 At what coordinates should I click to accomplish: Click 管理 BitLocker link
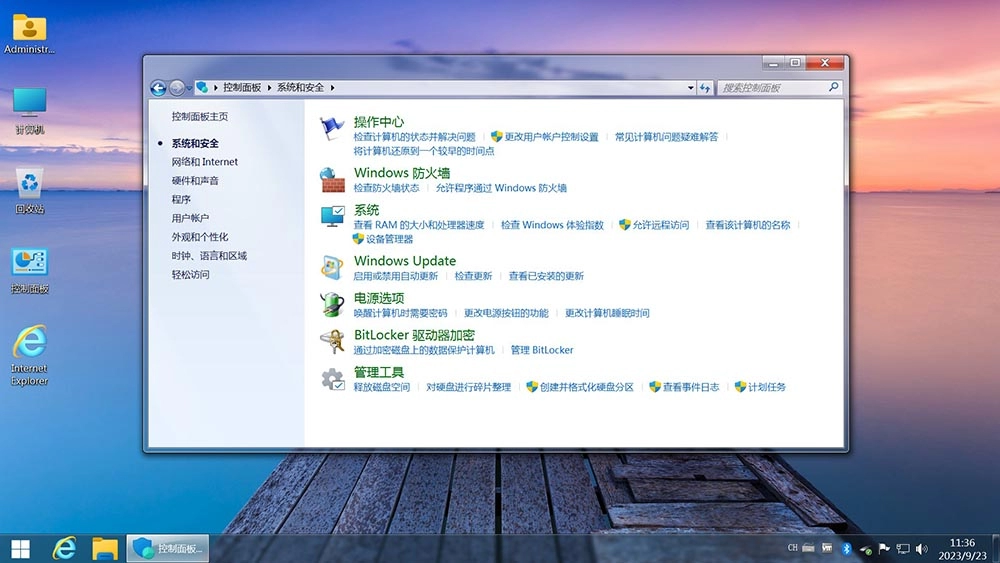[541, 350]
